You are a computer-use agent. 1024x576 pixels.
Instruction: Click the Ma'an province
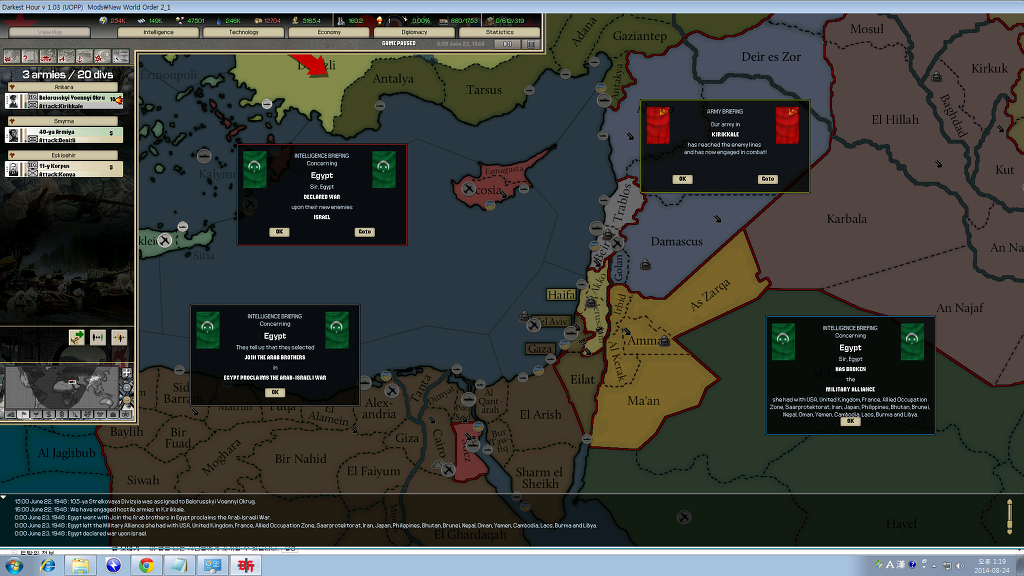(x=643, y=400)
